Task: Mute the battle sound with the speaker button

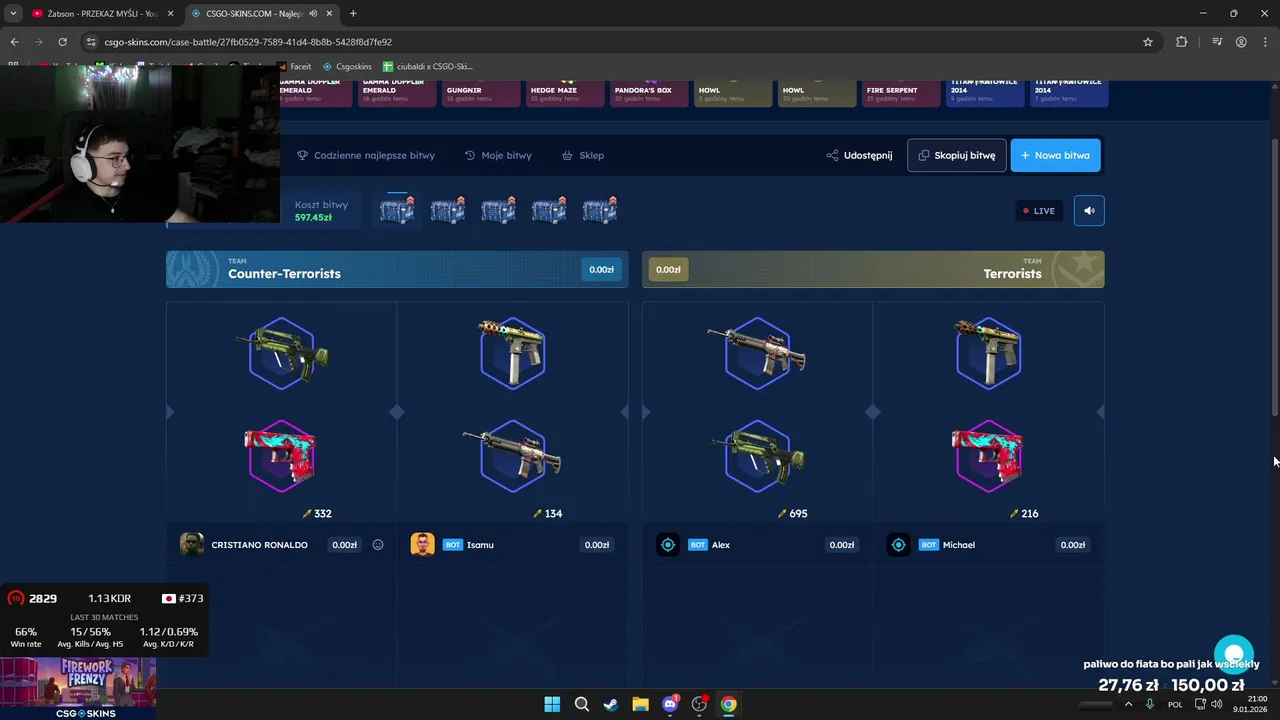Action: click(1089, 210)
